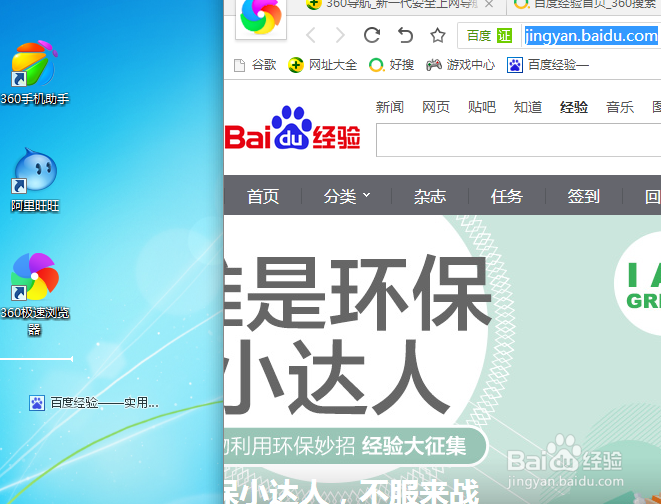Click the 贴吧 link above search box
The width and height of the screenshot is (661, 504).
(482, 107)
